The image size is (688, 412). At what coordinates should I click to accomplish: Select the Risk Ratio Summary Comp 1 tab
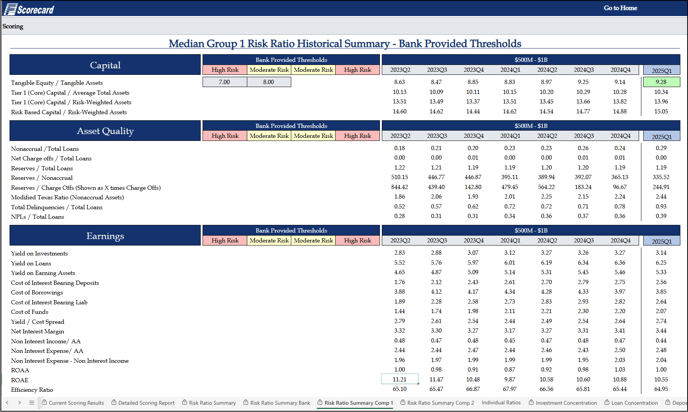pyautogui.click(x=355, y=403)
